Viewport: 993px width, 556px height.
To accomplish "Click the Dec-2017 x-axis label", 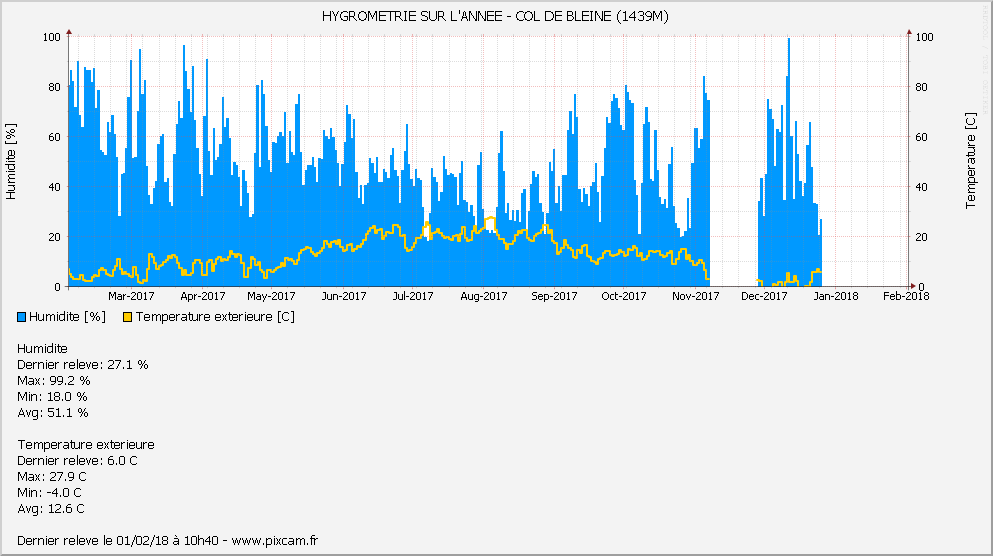I will 765,296.
